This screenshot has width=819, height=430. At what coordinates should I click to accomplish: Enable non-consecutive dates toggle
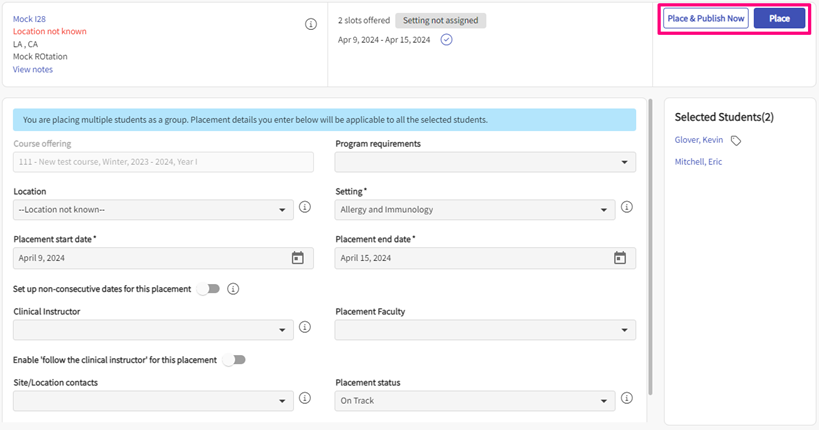(208, 289)
